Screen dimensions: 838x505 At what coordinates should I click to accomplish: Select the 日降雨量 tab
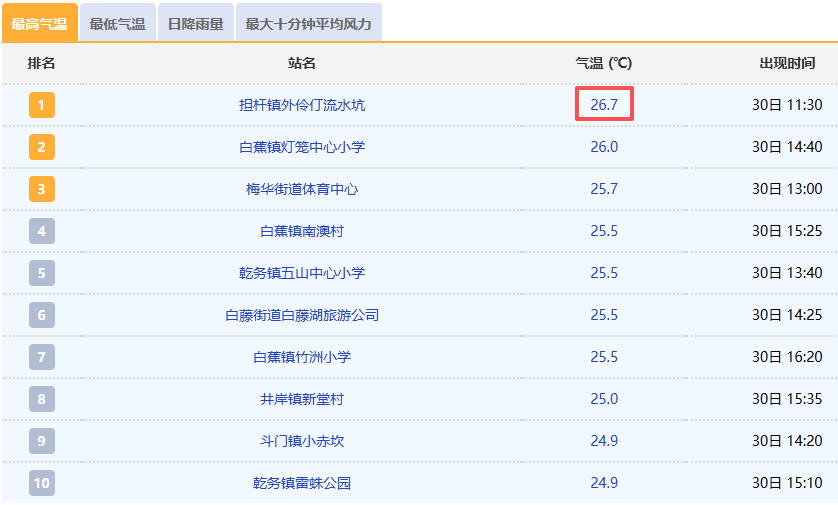[196, 24]
